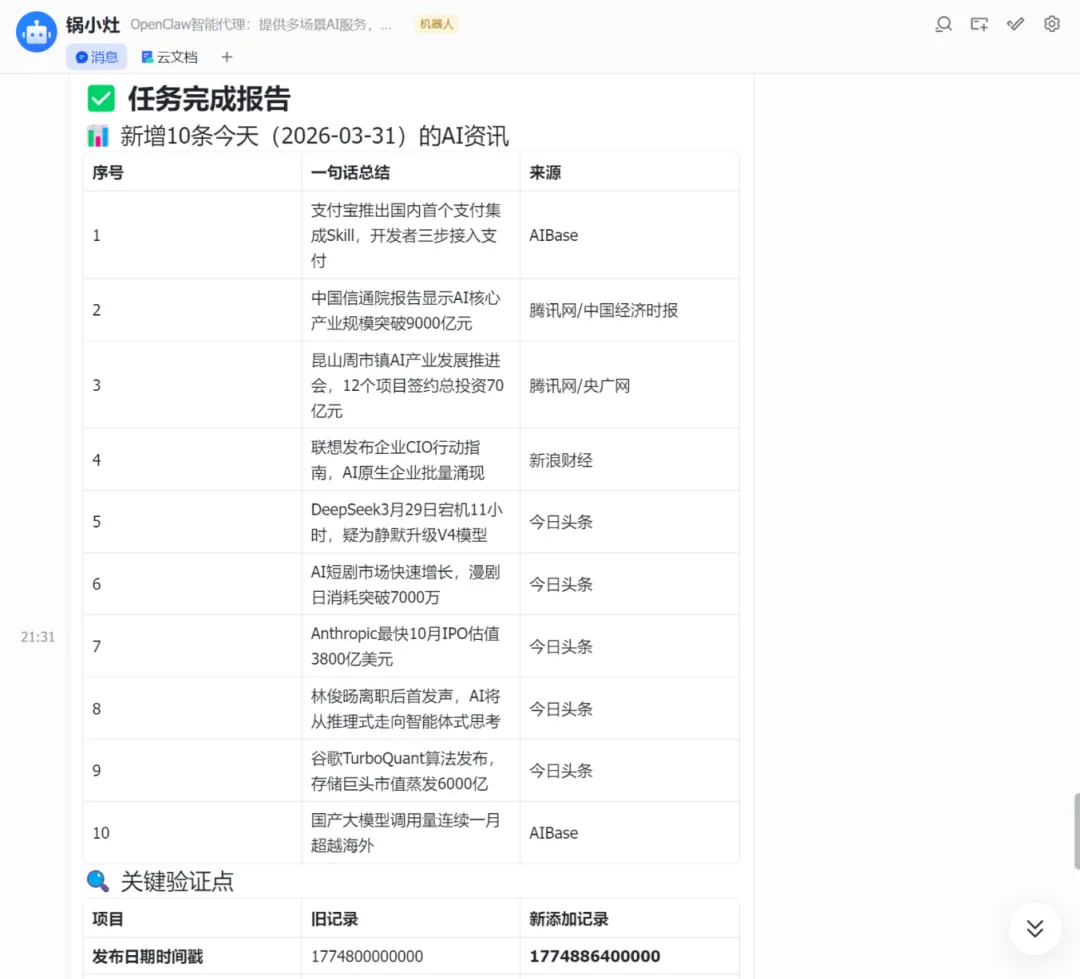This screenshot has height=979, width=1080.
Task: Open chat settings gear icon
Action: point(1052,24)
